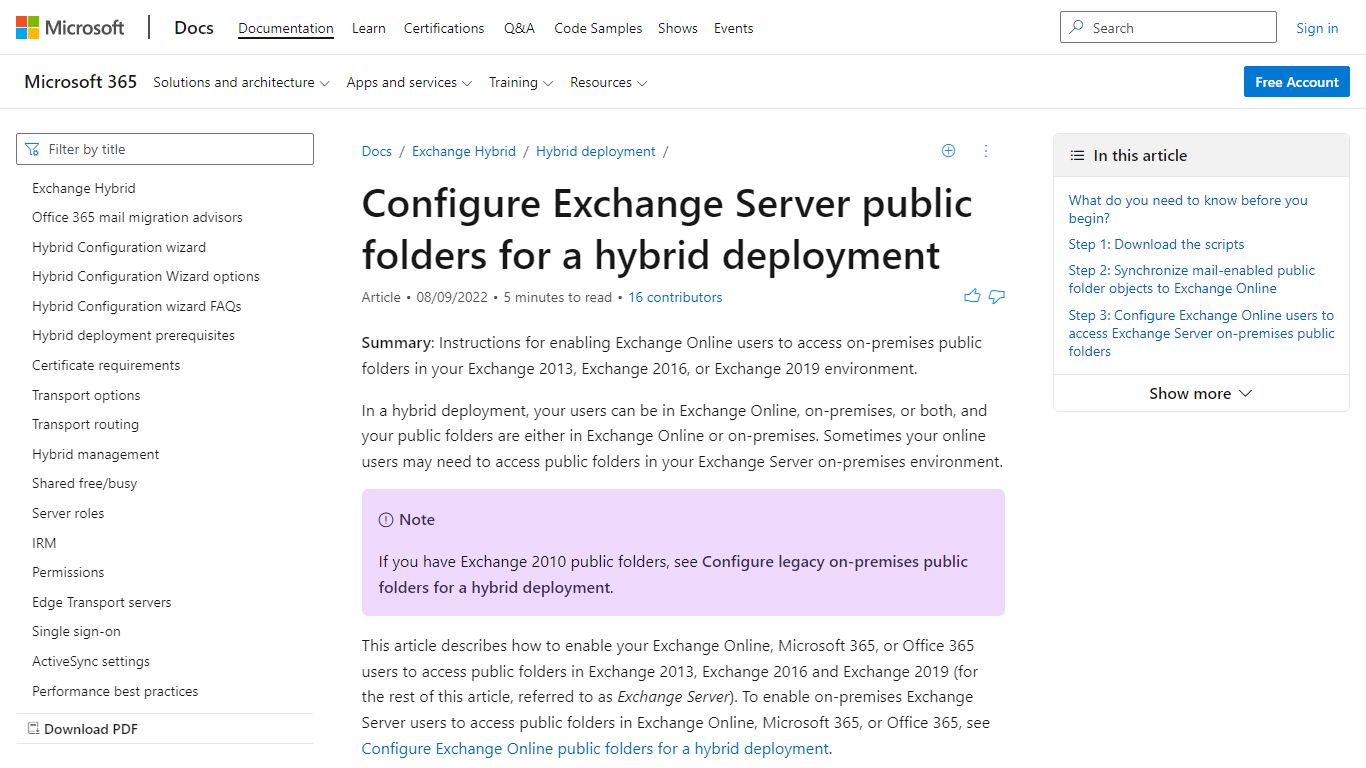Click the search magnifier icon
This screenshot has height=768, width=1366.
click(1077, 28)
